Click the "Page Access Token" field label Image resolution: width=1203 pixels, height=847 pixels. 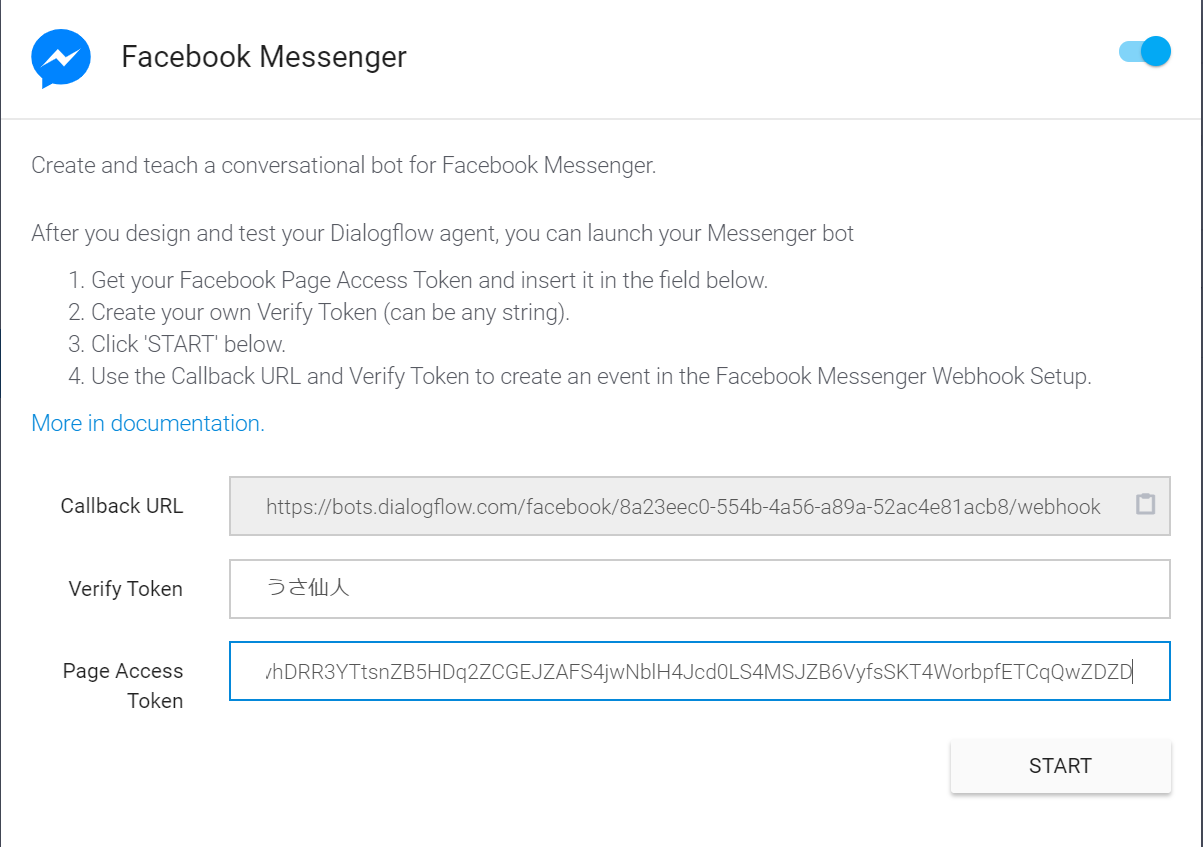pyautogui.click(x=123, y=685)
